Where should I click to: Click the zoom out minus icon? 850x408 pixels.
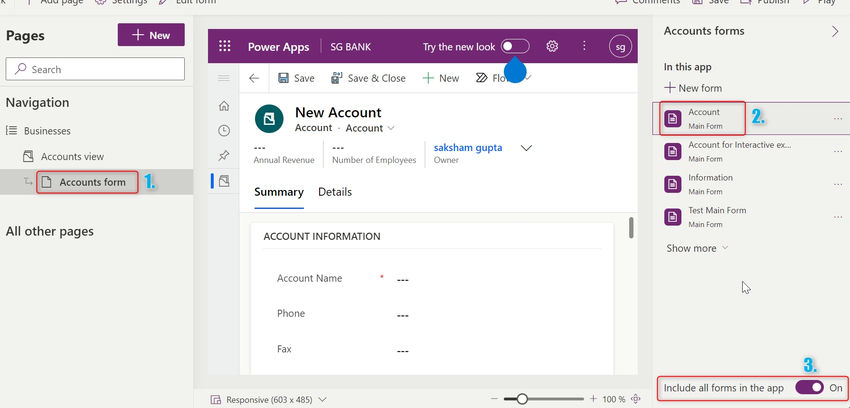[x=493, y=399]
